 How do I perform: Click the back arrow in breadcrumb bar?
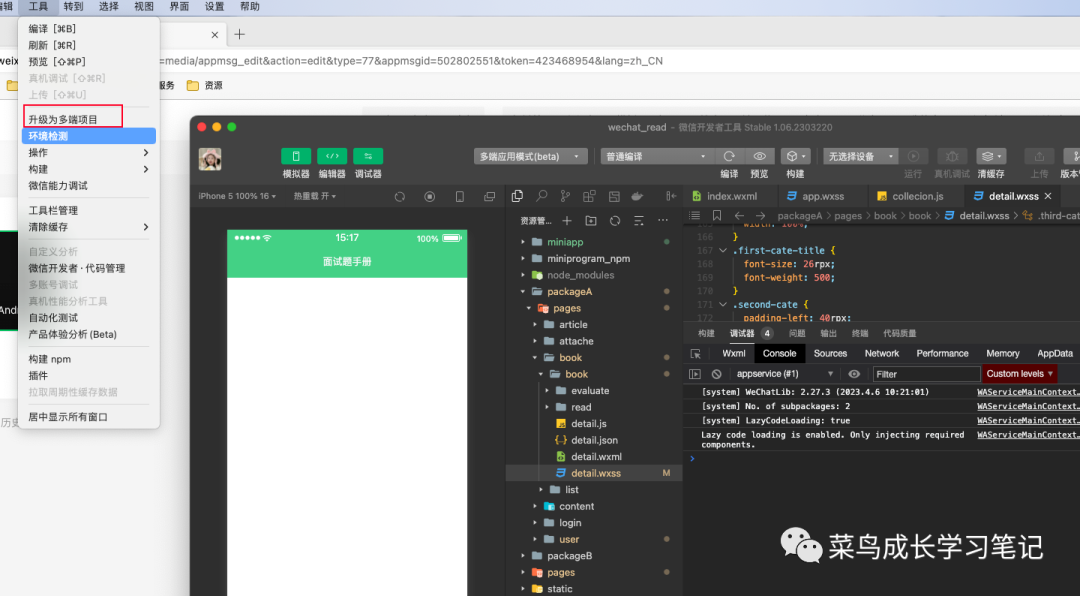pyautogui.click(x=739, y=216)
